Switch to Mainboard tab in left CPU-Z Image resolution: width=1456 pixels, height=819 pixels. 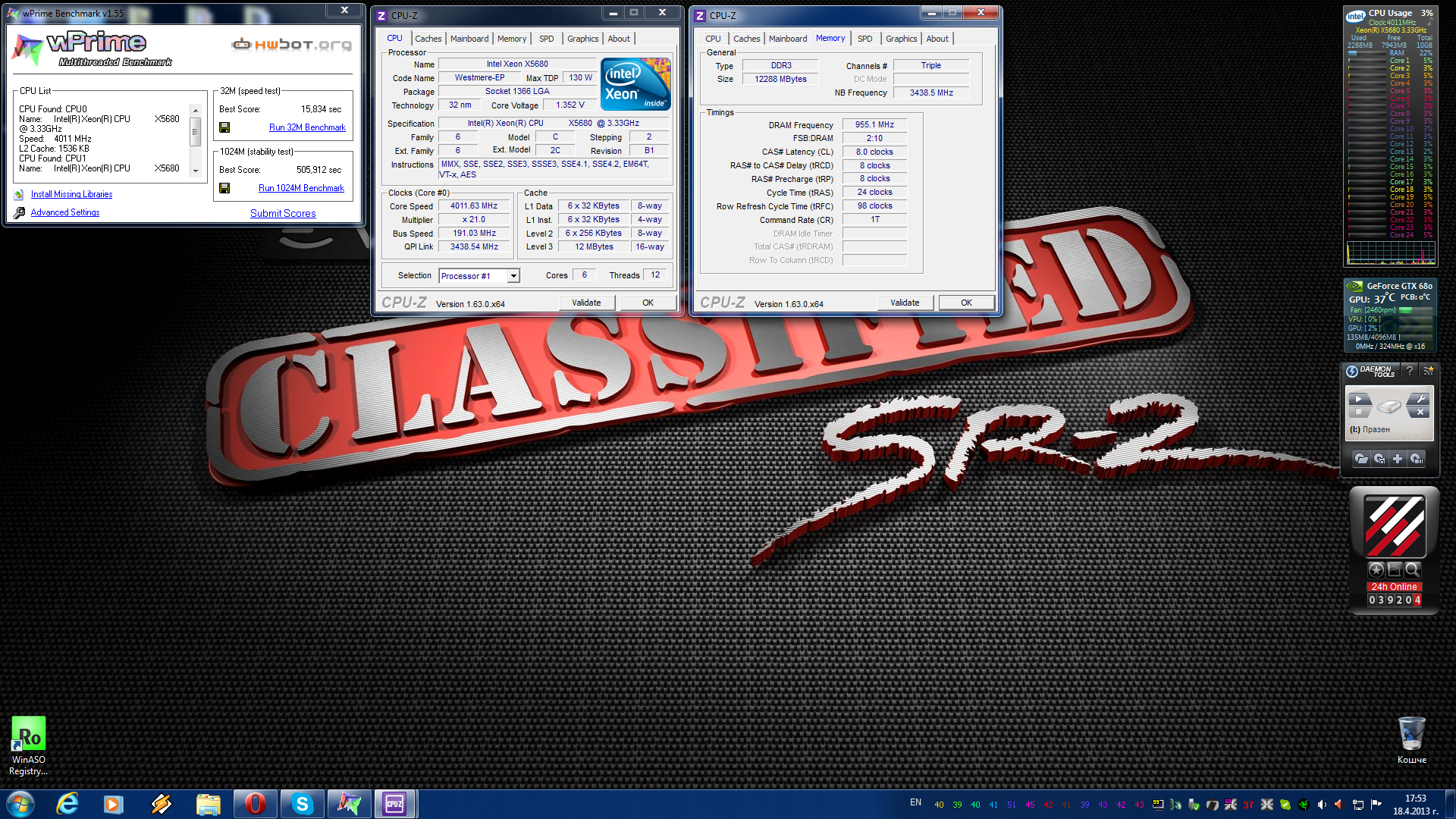click(x=469, y=39)
